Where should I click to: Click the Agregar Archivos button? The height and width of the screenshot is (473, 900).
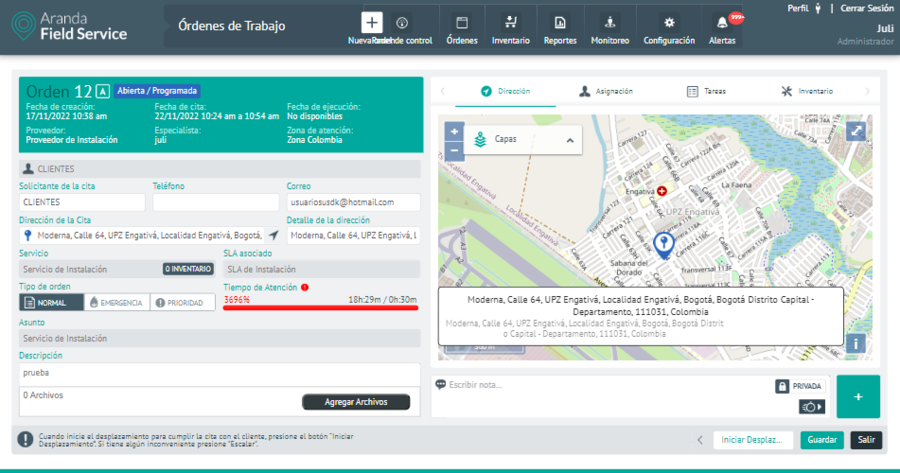pyautogui.click(x=356, y=402)
